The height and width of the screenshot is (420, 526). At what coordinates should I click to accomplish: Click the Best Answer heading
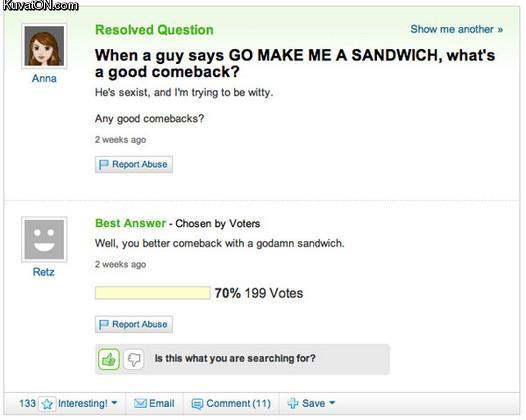point(130,223)
